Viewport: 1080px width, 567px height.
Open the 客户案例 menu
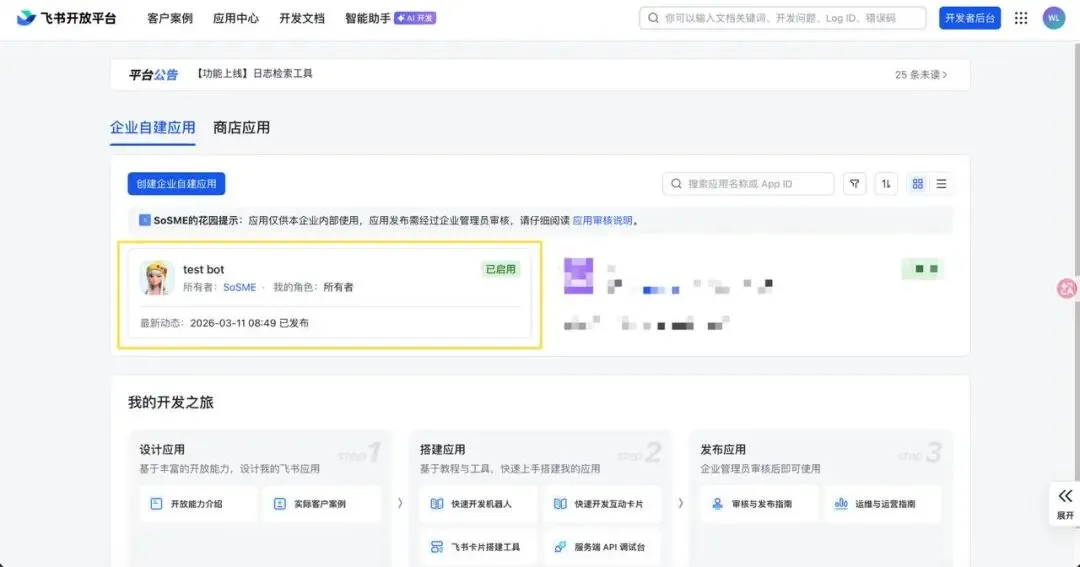[170, 19]
